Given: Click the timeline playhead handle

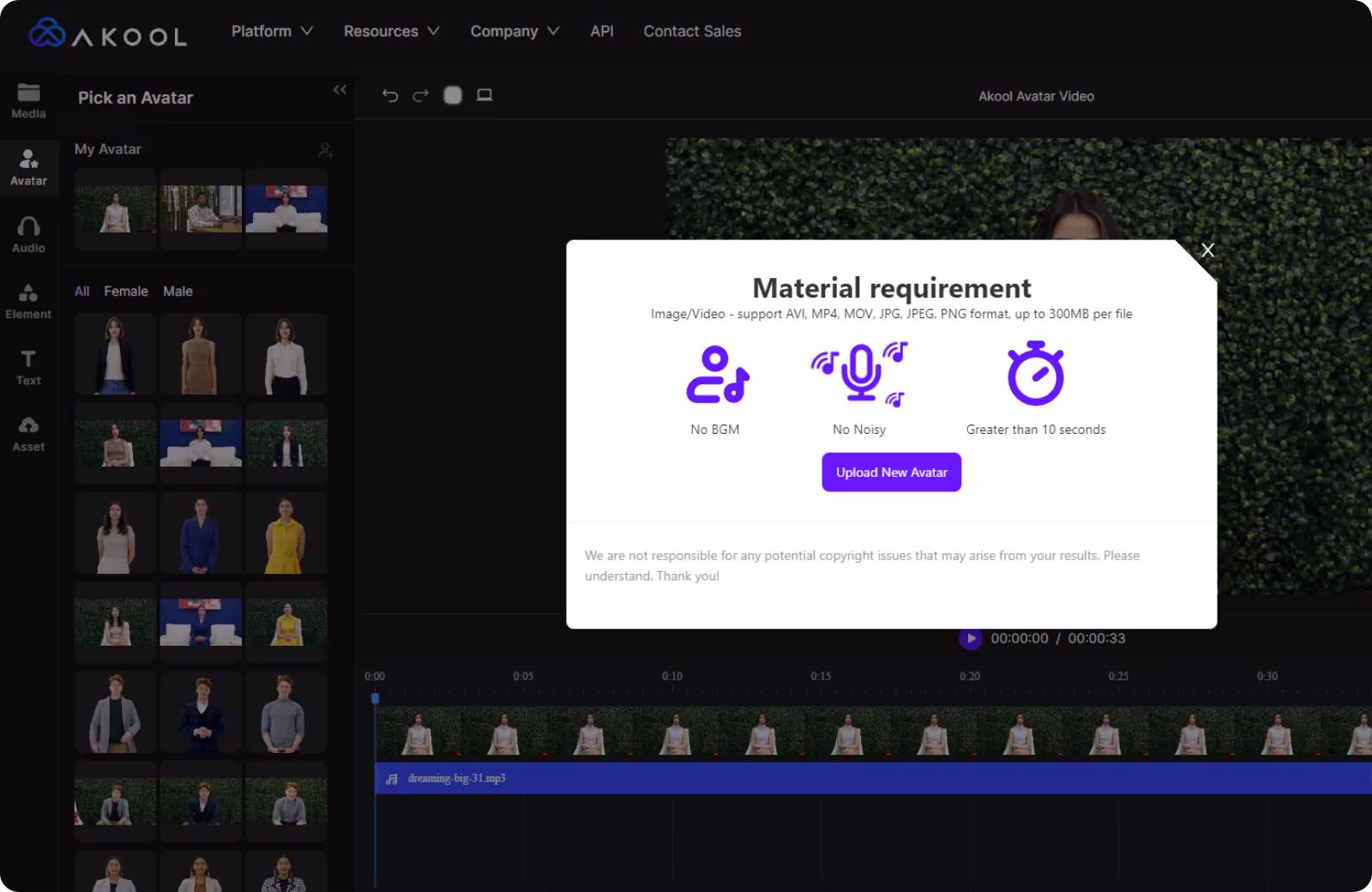Looking at the screenshot, I should 375,699.
